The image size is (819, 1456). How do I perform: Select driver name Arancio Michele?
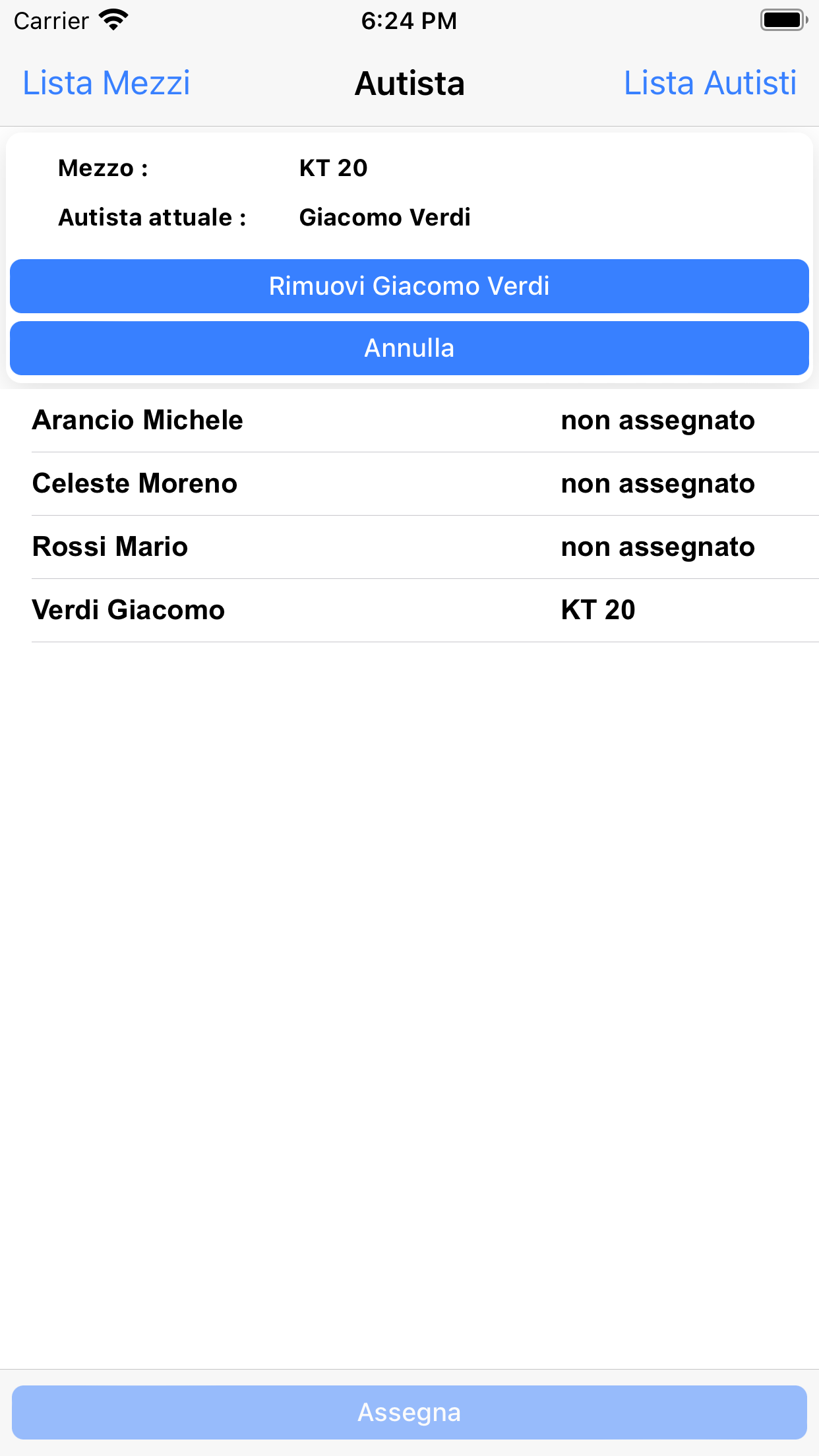(x=138, y=420)
